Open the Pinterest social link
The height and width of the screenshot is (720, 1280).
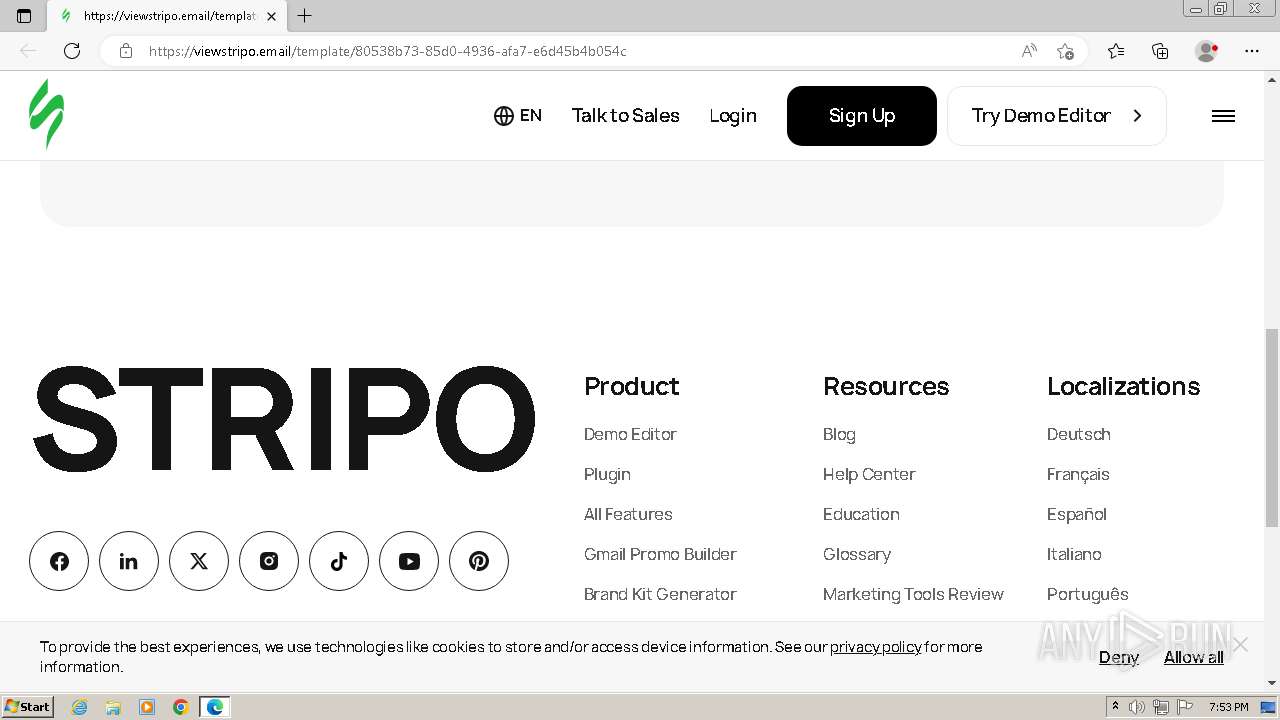click(x=479, y=561)
